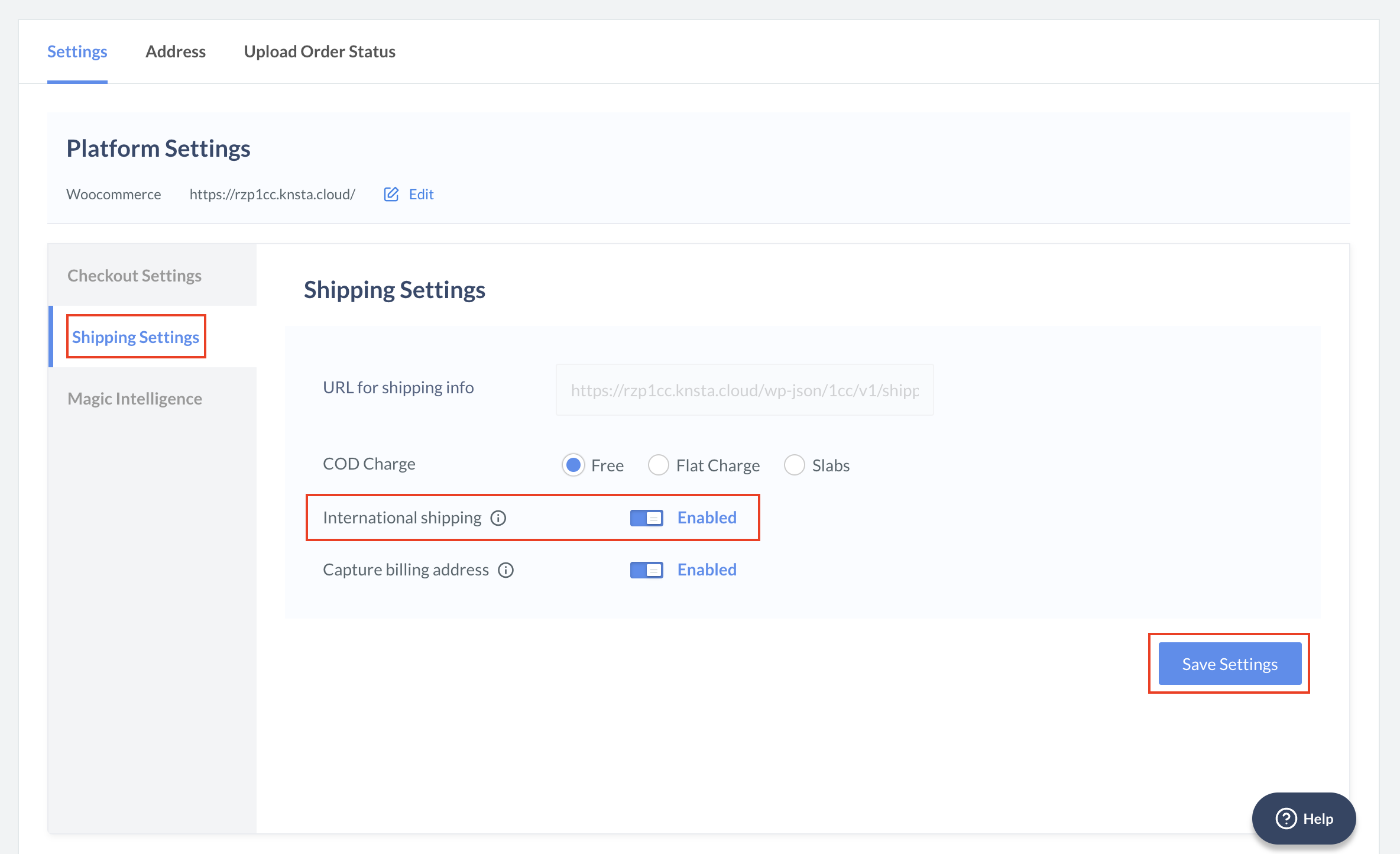Click Save Settings button
The height and width of the screenshot is (854, 1400).
coord(1229,664)
